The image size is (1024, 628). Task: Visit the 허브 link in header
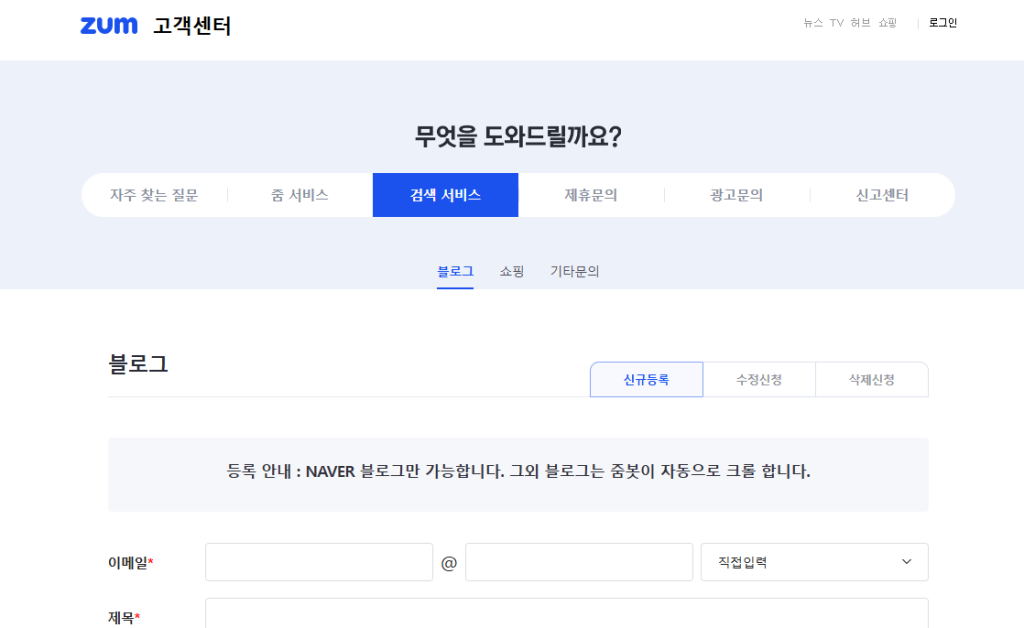[x=860, y=23]
